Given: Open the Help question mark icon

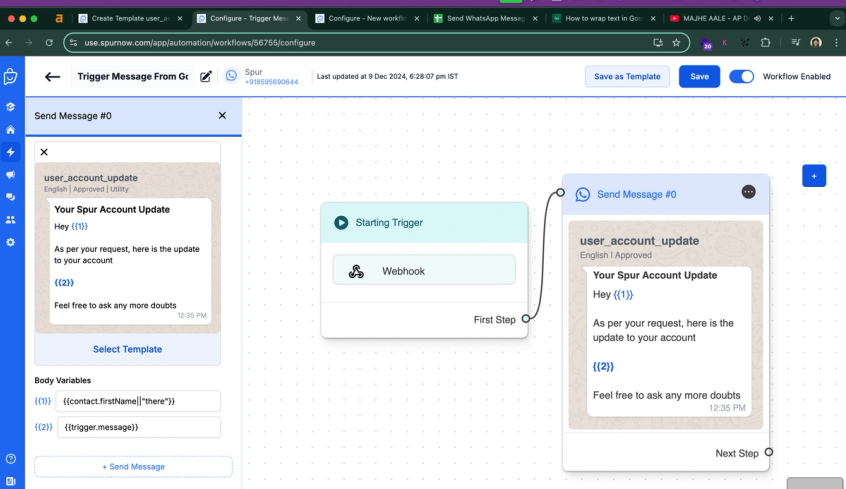Looking at the screenshot, I should 10,459.
